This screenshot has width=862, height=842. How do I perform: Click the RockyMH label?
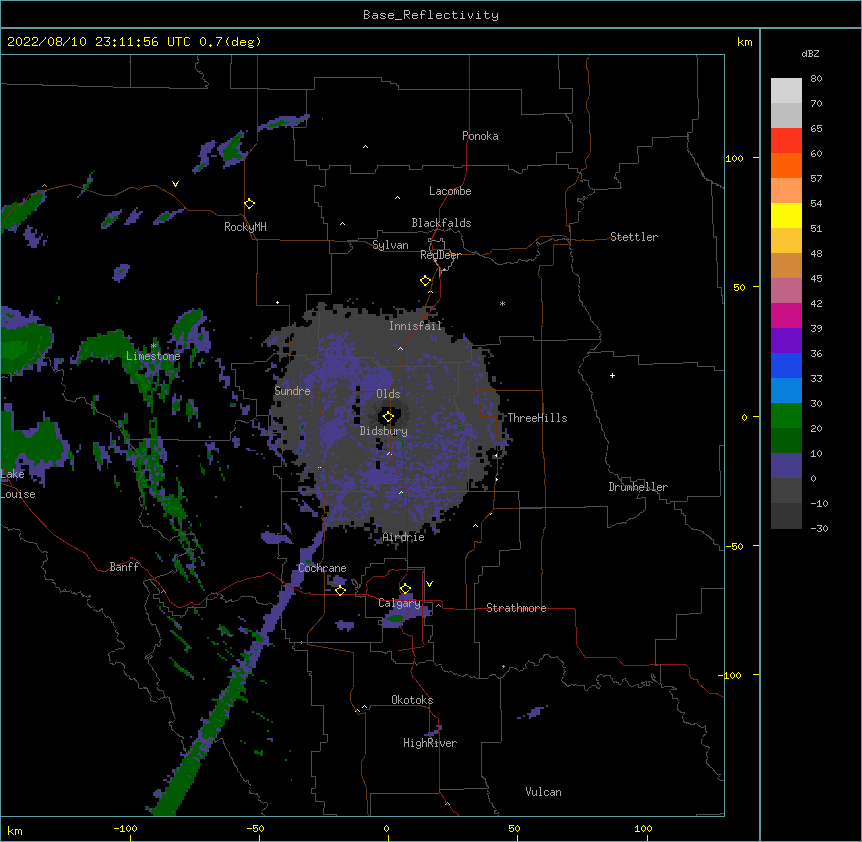[x=245, y=227]
